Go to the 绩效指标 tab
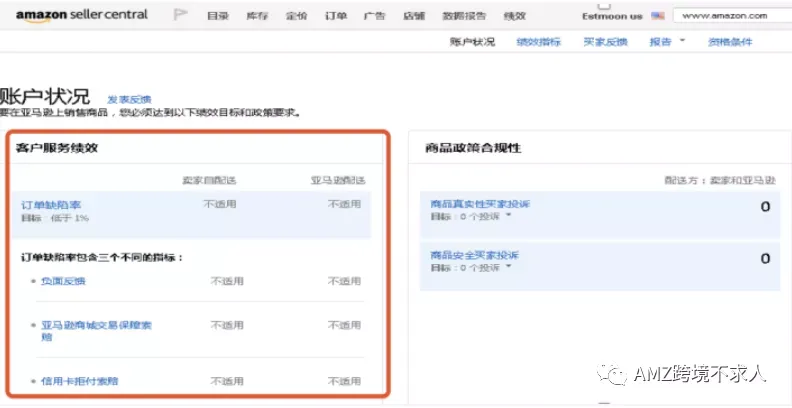 [538, 42]
